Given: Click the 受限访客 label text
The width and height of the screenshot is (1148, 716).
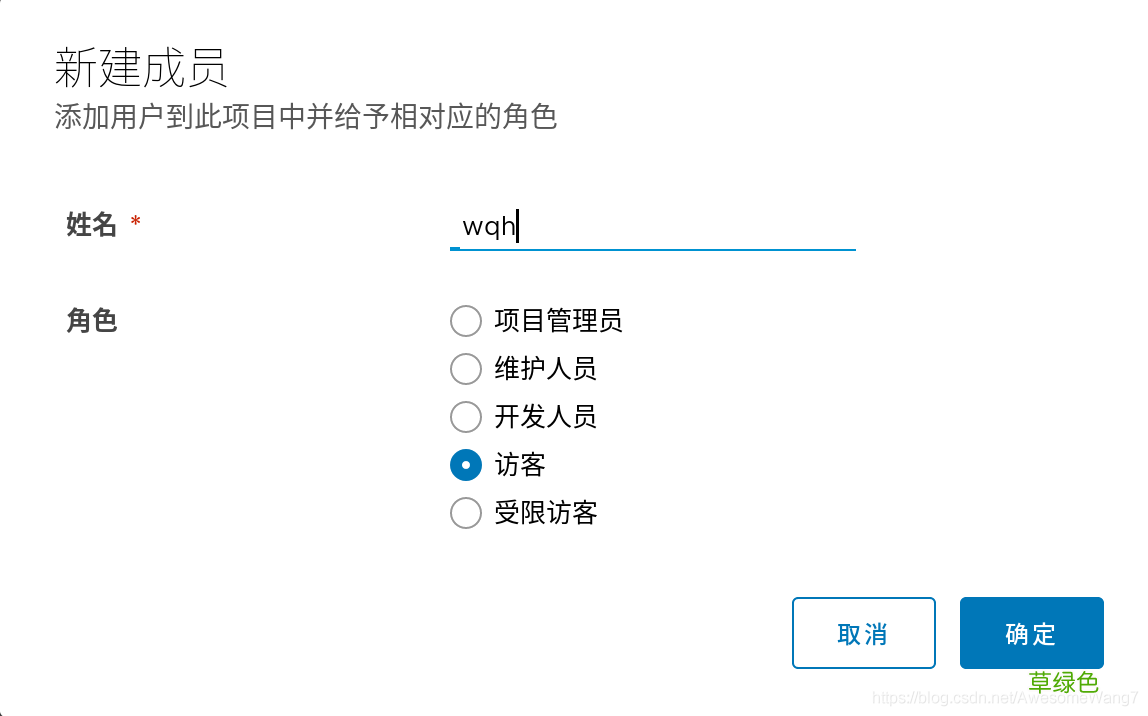Looking at the screenshot, I should [x=545, y=513].
